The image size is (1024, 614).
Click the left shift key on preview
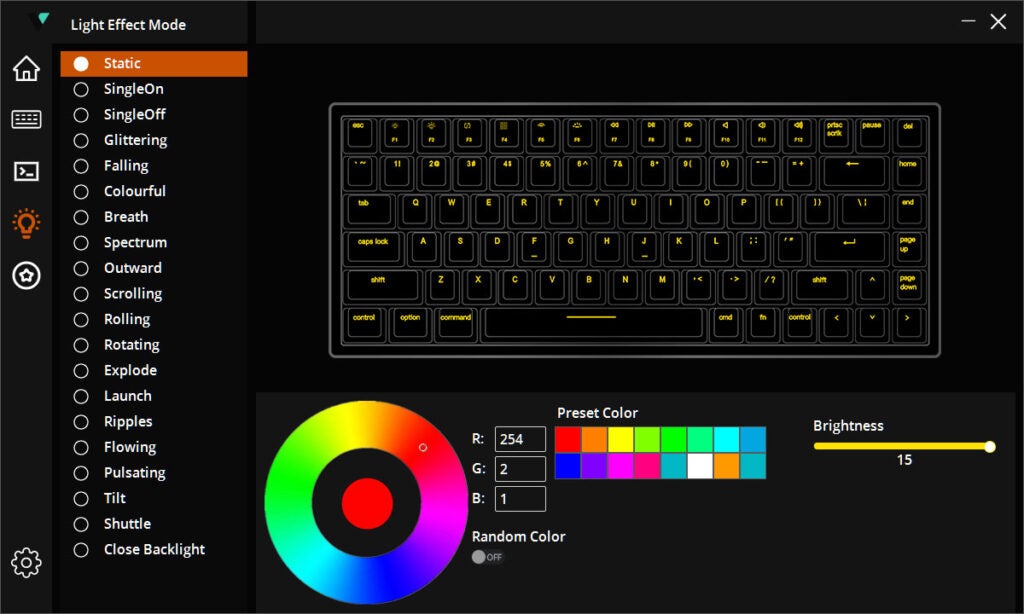coord(382,286)
